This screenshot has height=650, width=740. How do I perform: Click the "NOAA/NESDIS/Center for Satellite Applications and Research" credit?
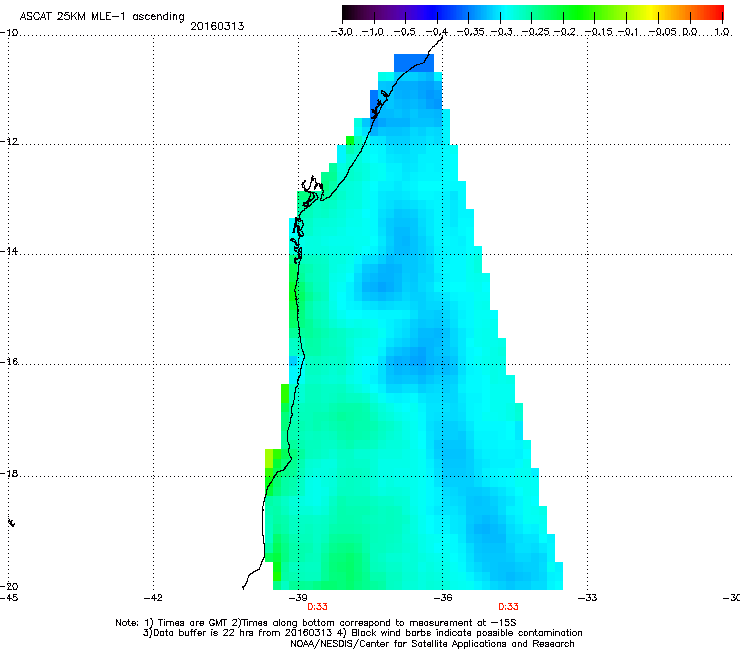coord(432,643)
